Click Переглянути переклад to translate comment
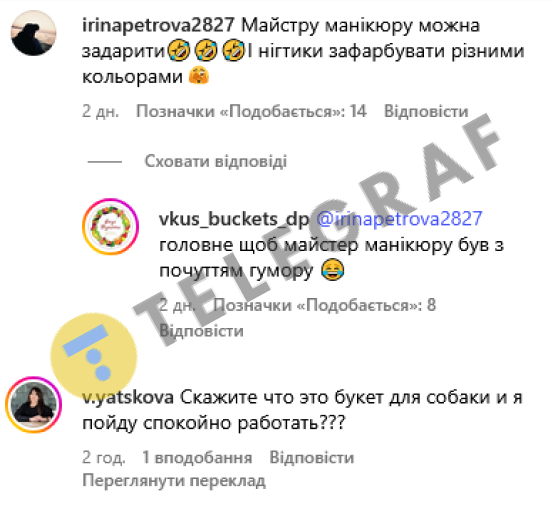This screenshot has height=510, width=554. pos(174,481)
